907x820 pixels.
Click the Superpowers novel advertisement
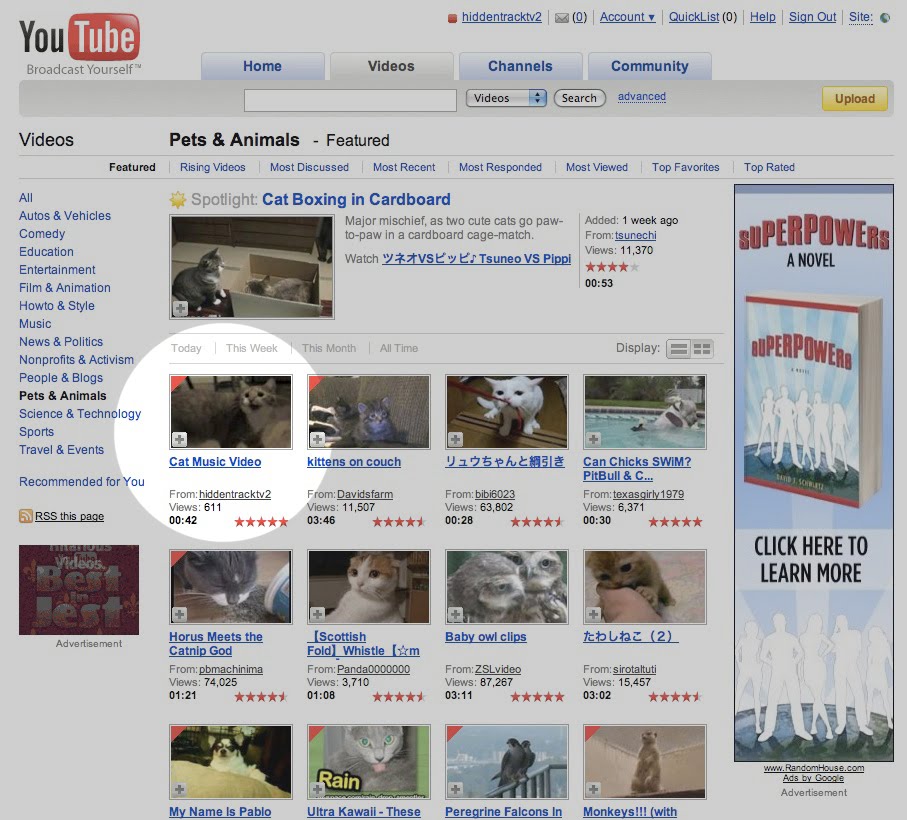point(813,472)
